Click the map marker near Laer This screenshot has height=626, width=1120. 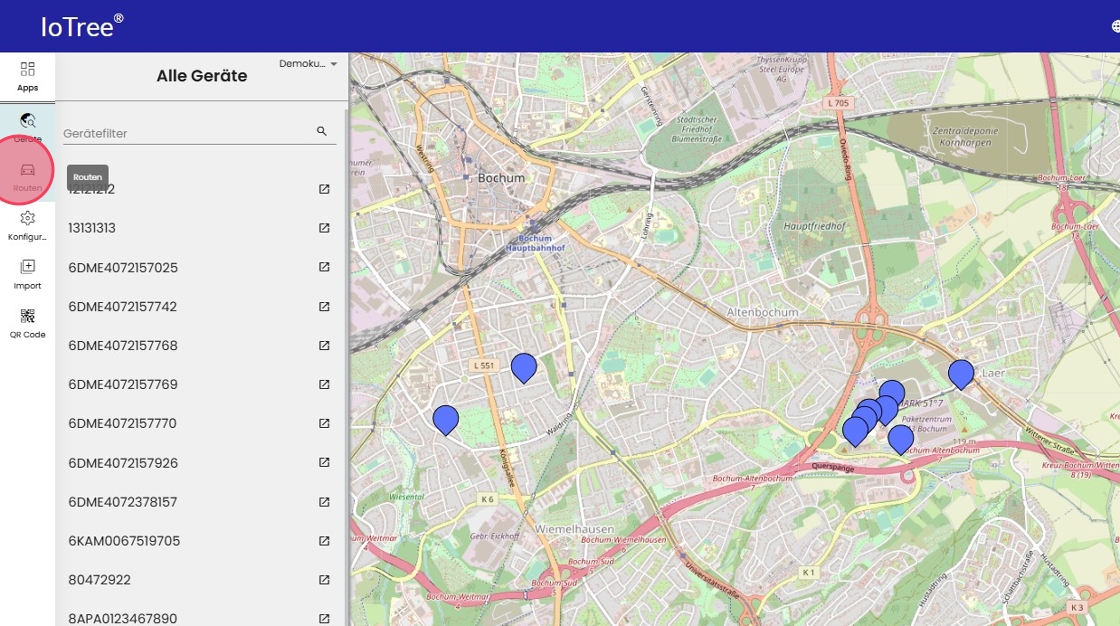click(x=961, y=373)
